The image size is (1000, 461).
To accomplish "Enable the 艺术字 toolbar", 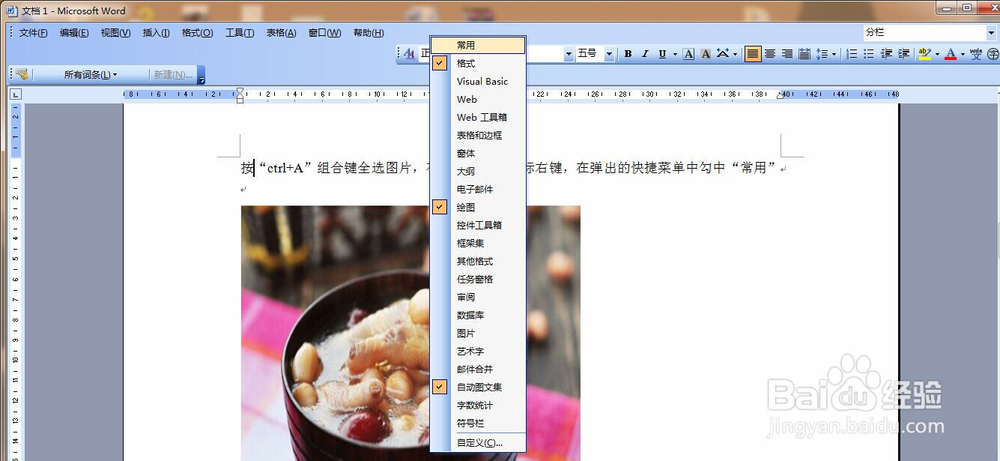I will tap(478, 351).
